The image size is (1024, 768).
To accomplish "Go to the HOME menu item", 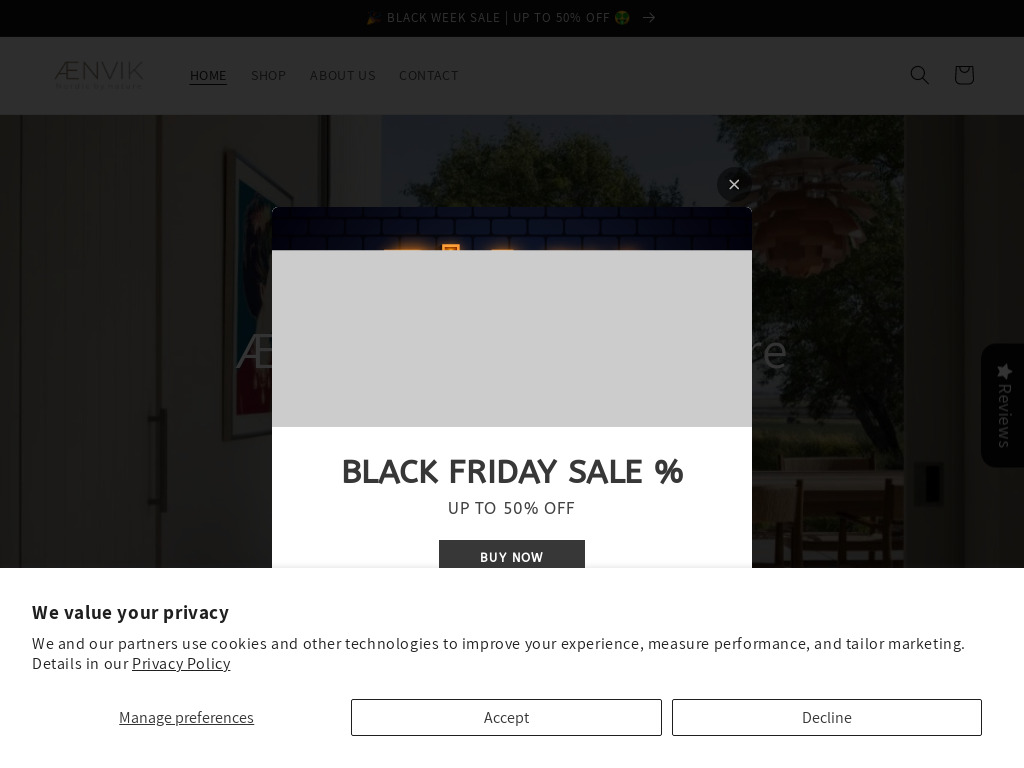I will [x=208, y=75].
